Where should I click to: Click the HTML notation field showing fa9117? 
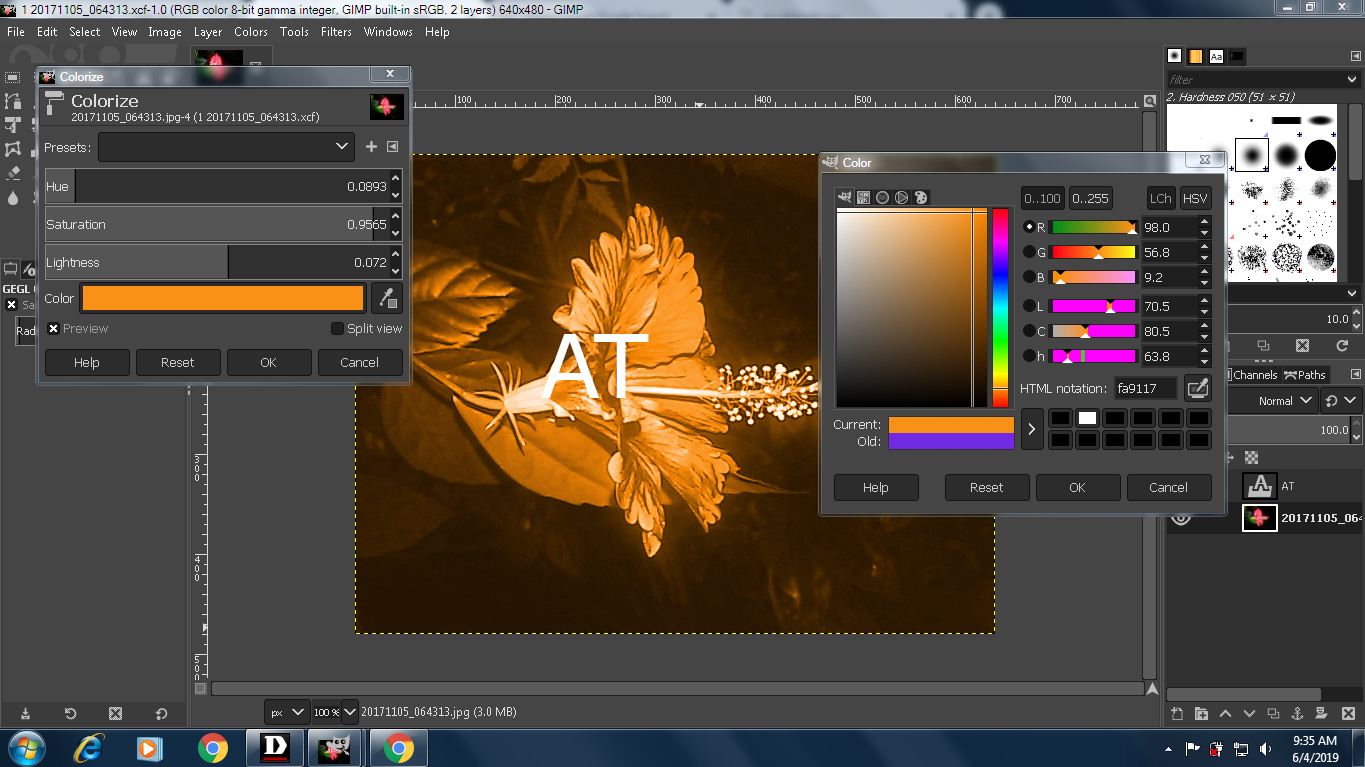pos(1146,388)
